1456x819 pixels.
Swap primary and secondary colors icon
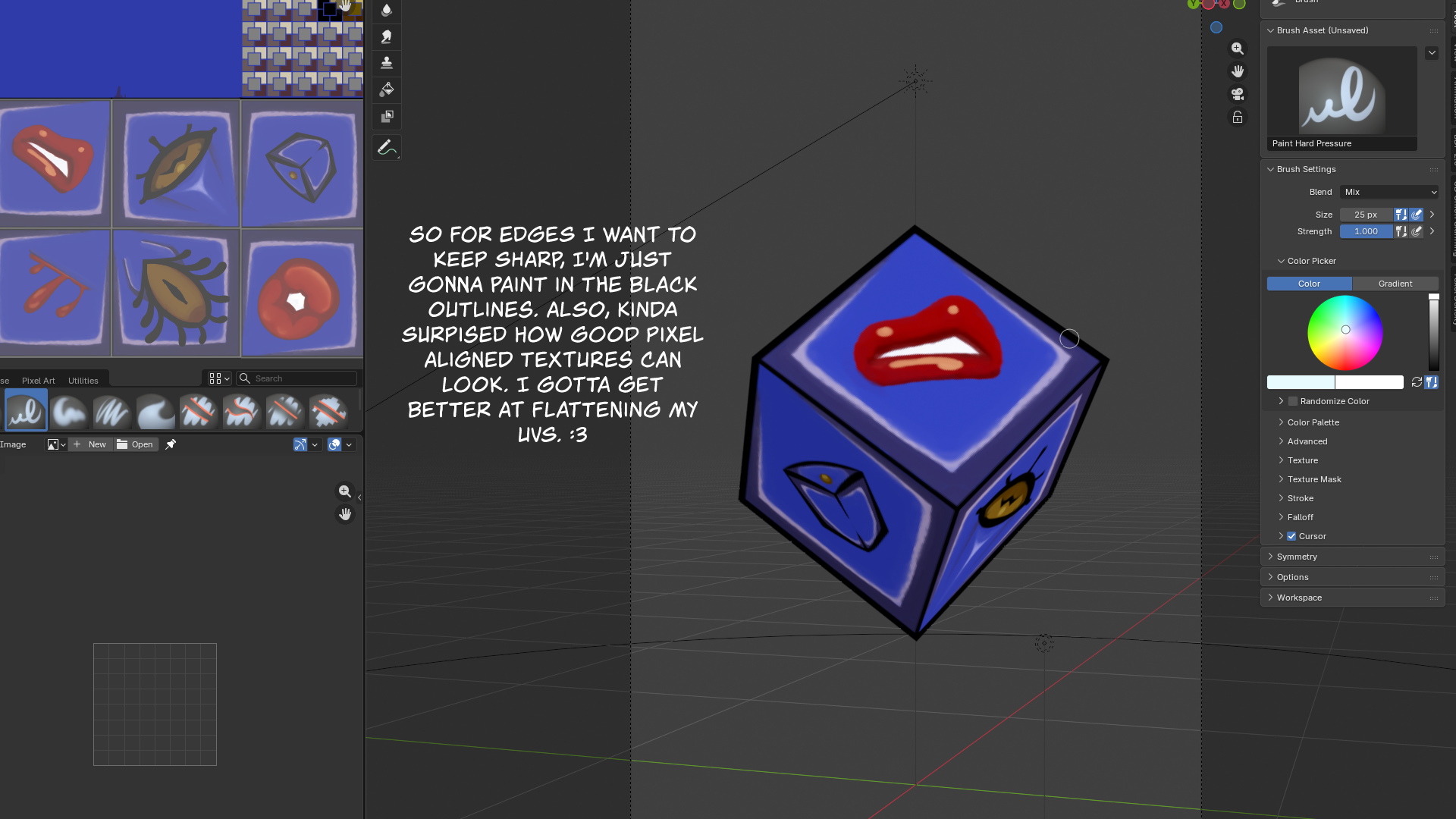[1417, 382]
